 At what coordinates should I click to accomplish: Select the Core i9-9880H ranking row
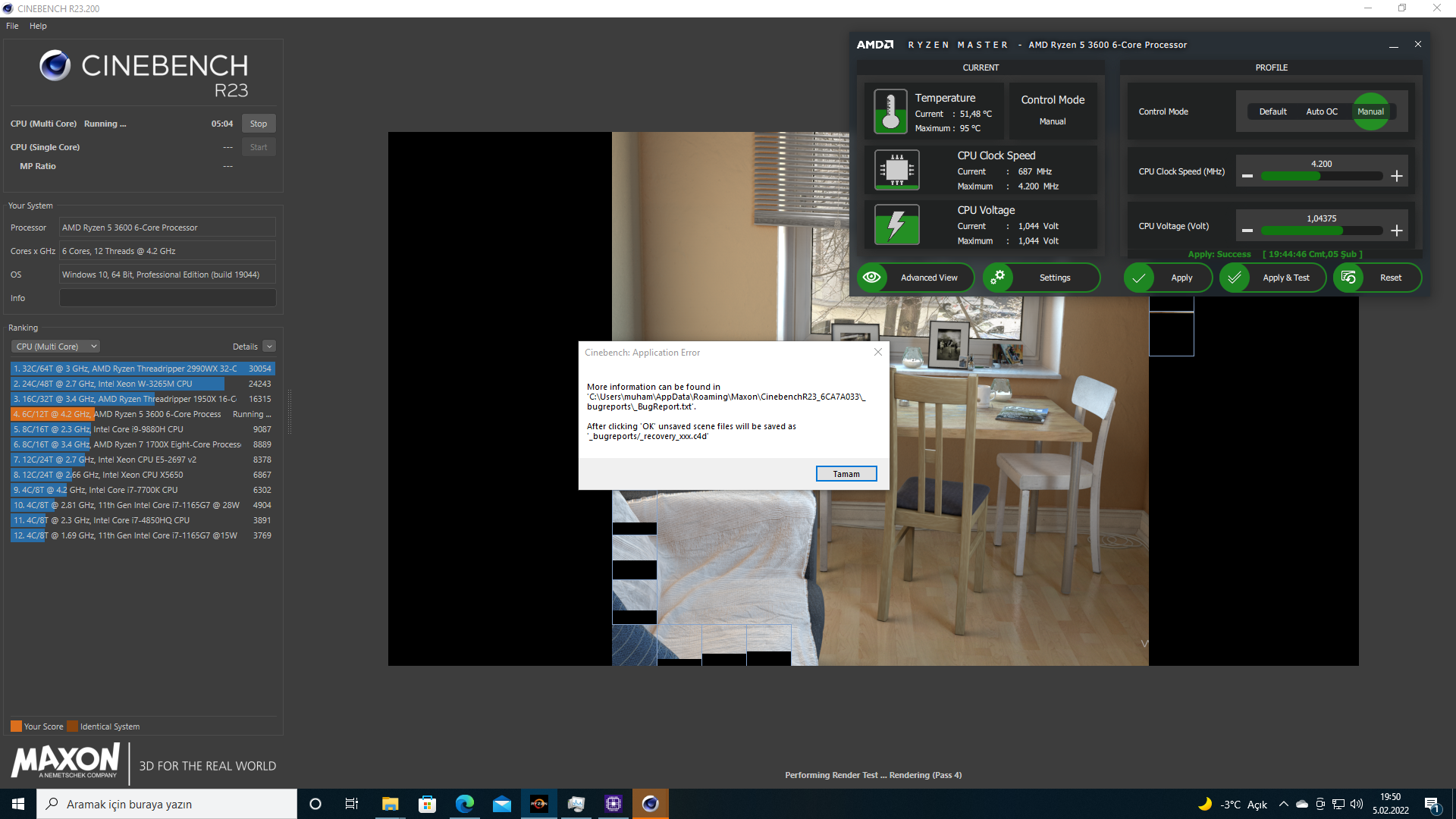tap(143, 429)
